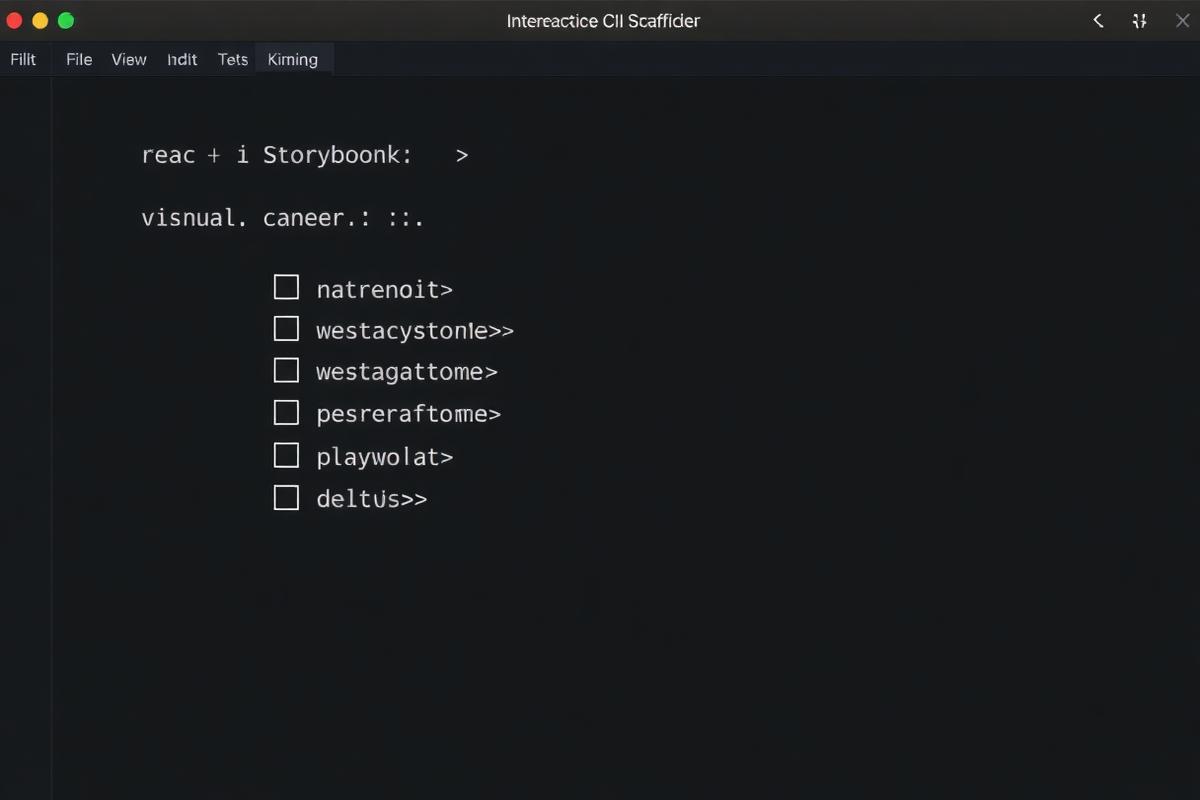Open the File menu
This screenshot has width=1200, height=800.
point(79,59)
